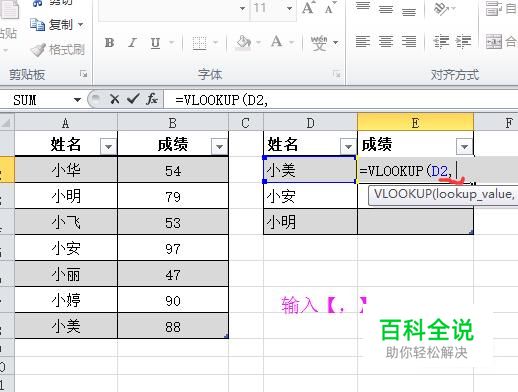Open Clipboard (剪贴板) dialog launcher
The width and height of the screenshot is (518, 392).
pos(83,74)
